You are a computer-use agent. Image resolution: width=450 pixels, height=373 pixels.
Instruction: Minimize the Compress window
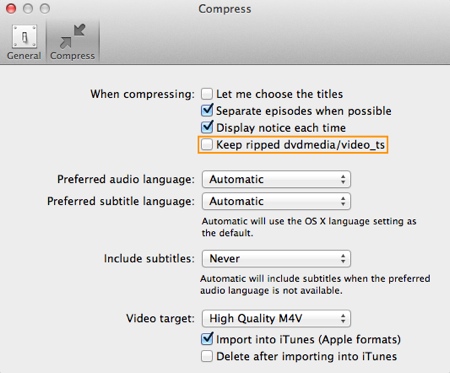tap(28, 8)
